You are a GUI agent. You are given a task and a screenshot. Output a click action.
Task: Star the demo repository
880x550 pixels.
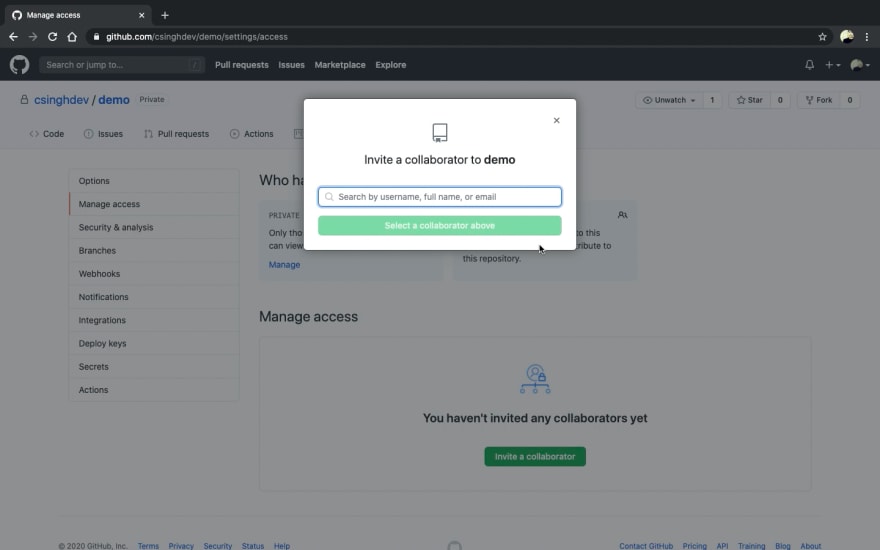[750, 100]
